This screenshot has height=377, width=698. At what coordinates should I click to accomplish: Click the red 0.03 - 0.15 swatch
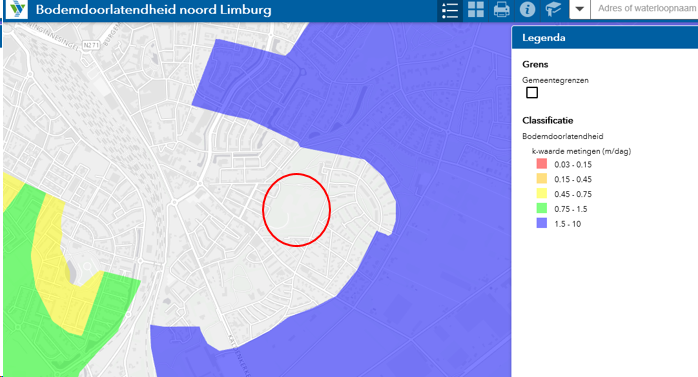(x=542, y=164)
